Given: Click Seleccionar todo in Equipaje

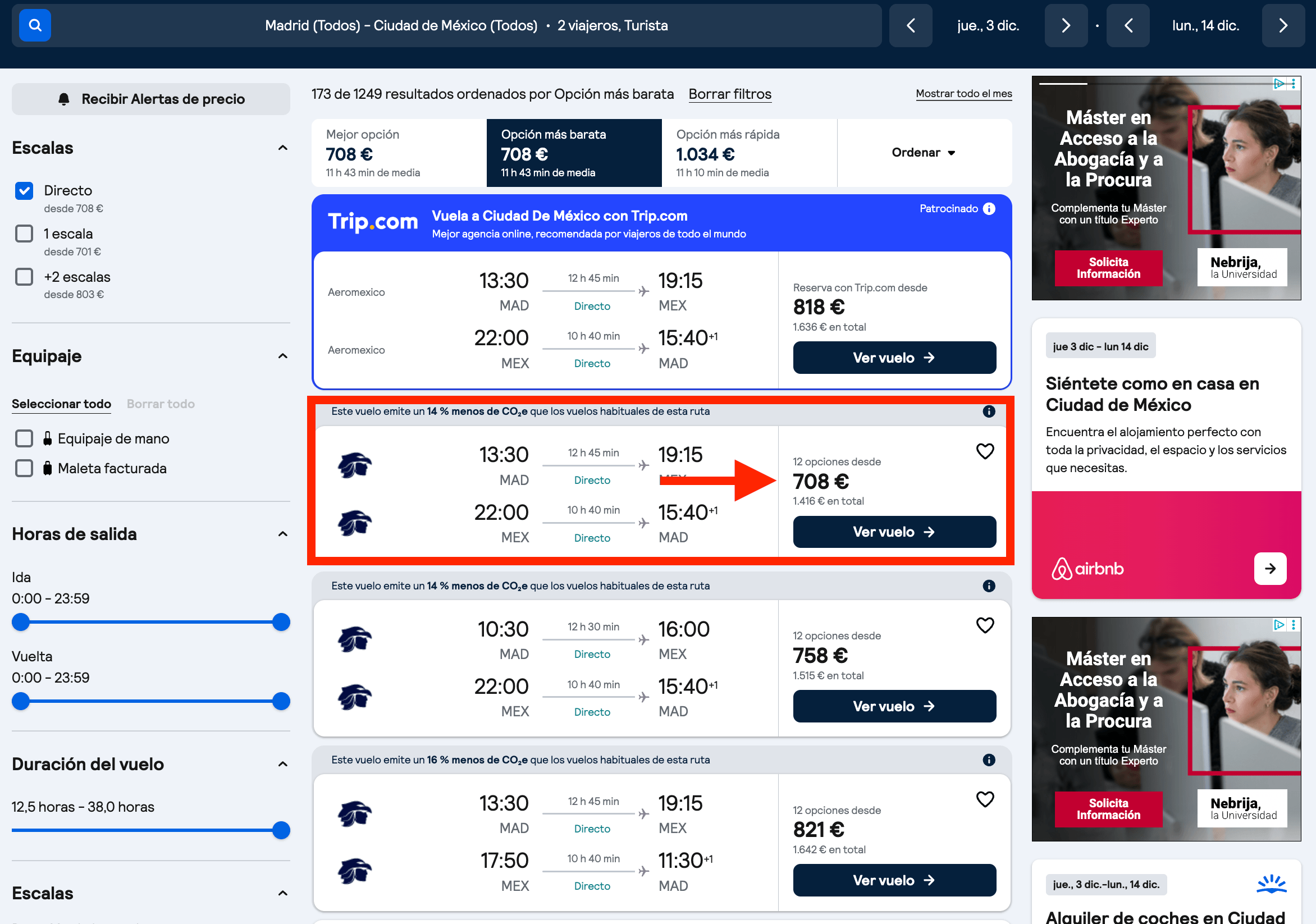Looking at the screenshot, I should [61, 404].
